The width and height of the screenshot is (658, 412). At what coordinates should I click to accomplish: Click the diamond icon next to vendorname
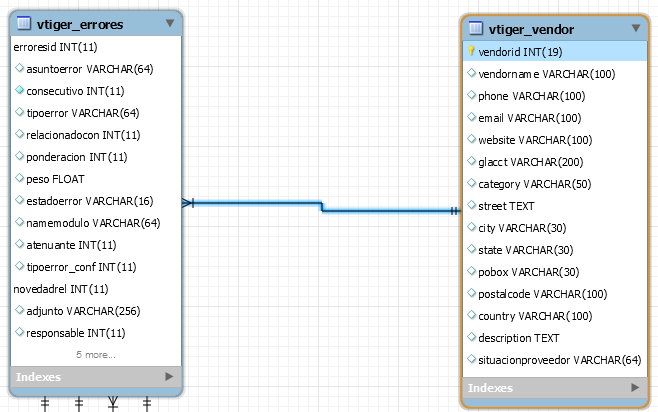[471, 72]
